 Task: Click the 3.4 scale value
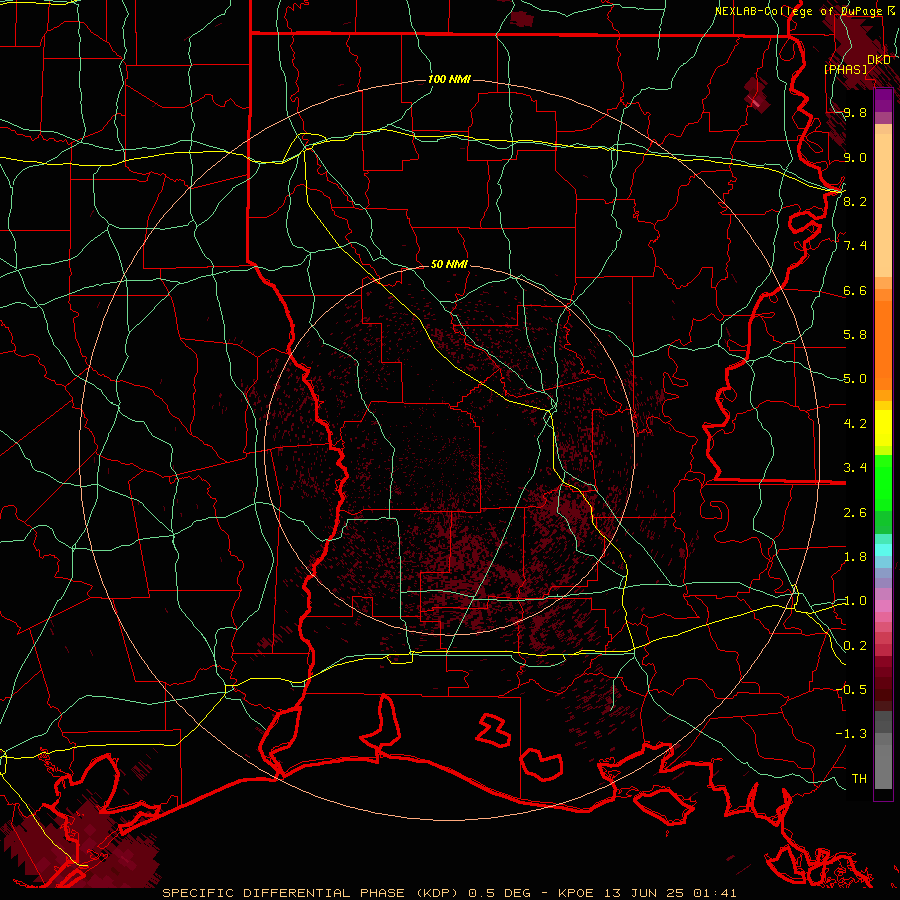click(855, 468)
